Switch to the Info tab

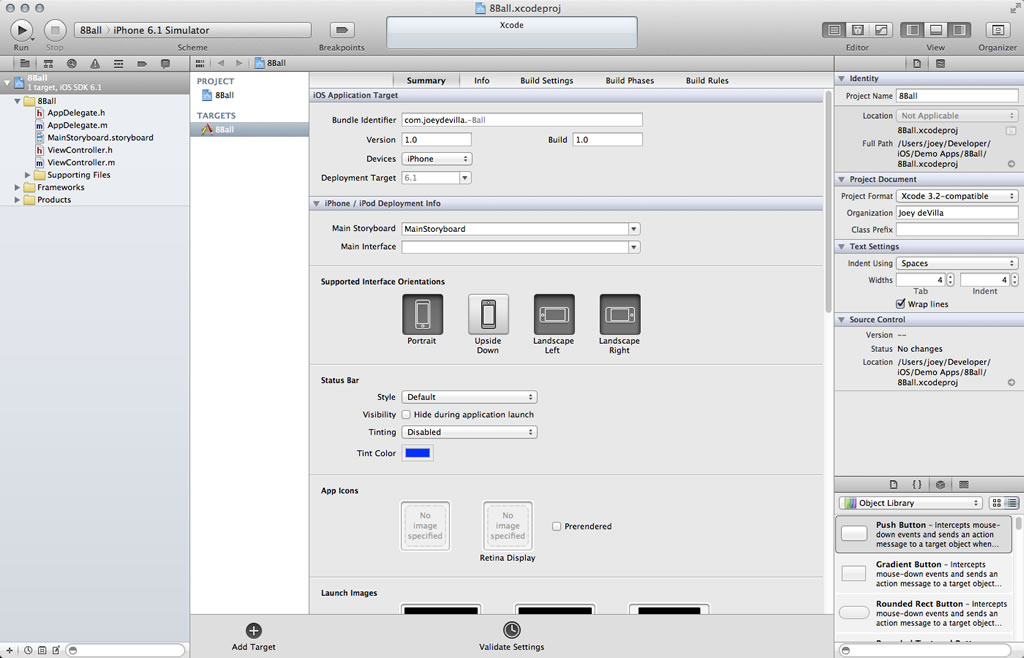tap(482, 80)
